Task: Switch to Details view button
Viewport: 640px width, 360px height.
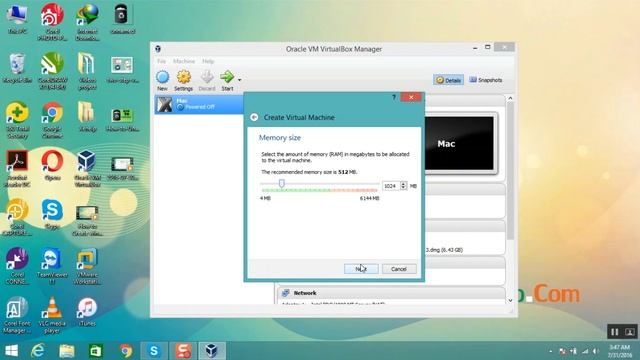Action: click(x=449, y=80)
